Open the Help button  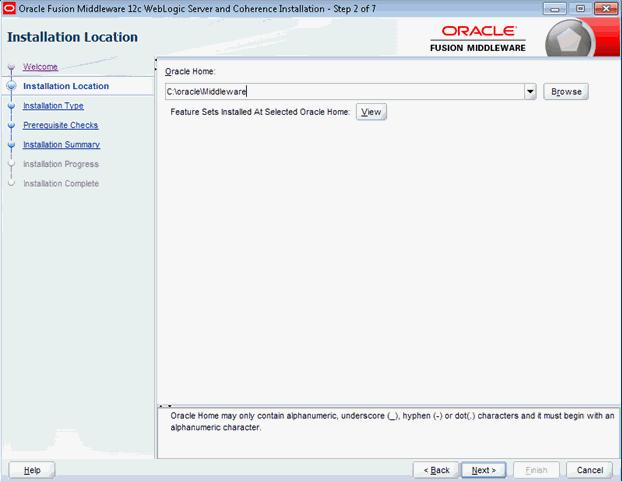[x=32, y=470]
